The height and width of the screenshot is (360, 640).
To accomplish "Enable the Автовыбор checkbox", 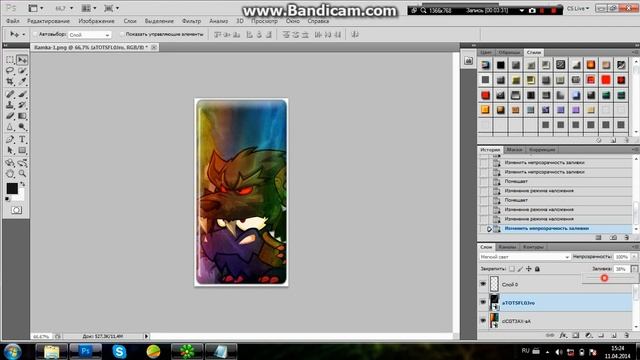I will click(x=35, y=34).
